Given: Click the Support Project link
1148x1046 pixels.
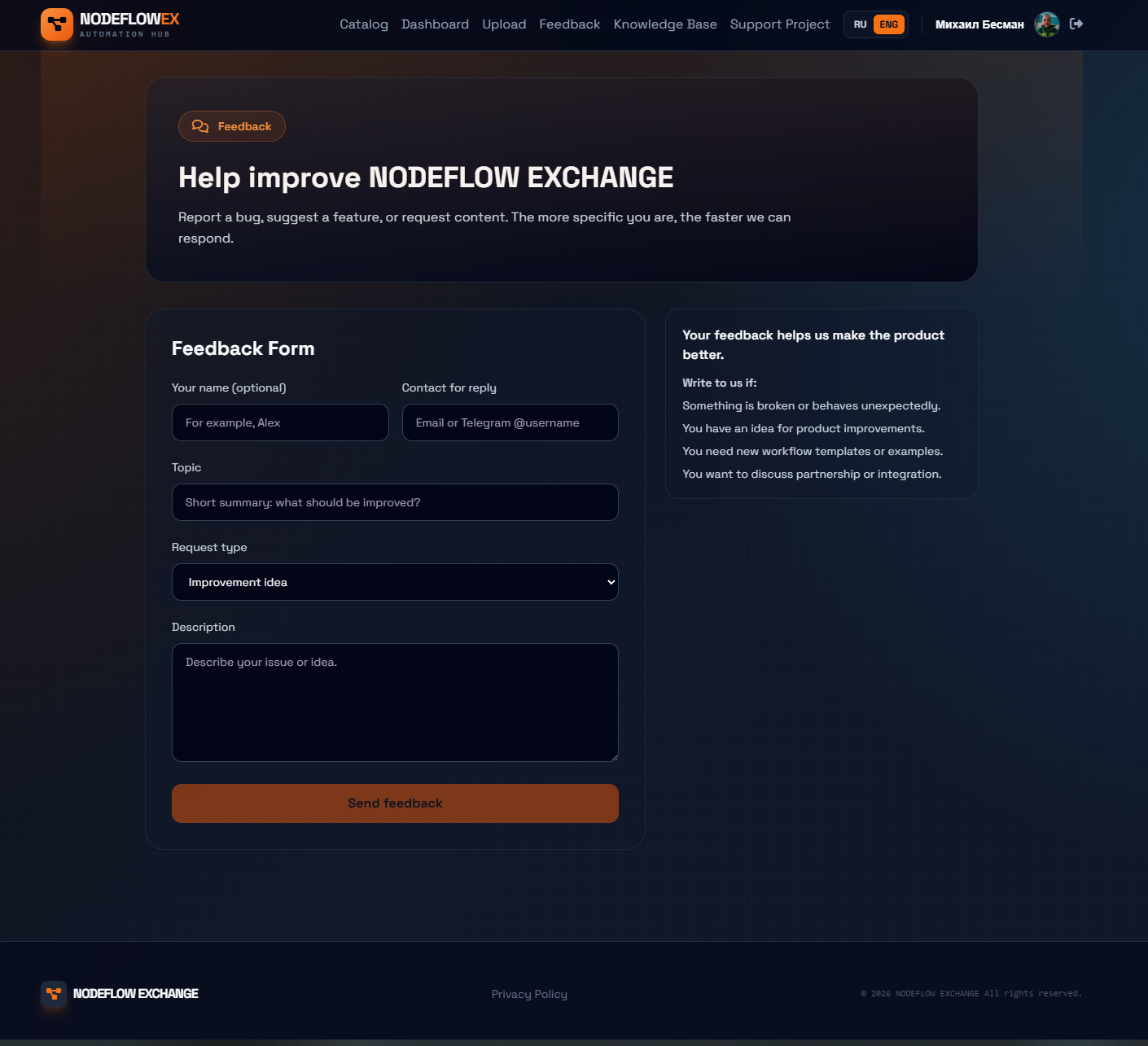Looking at the screenshot, I should coord(779,24).
